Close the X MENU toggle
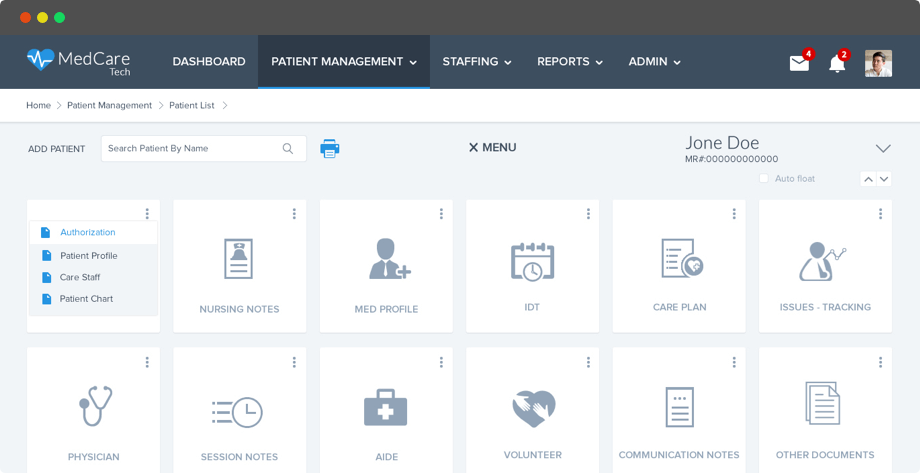 point(492,148)
